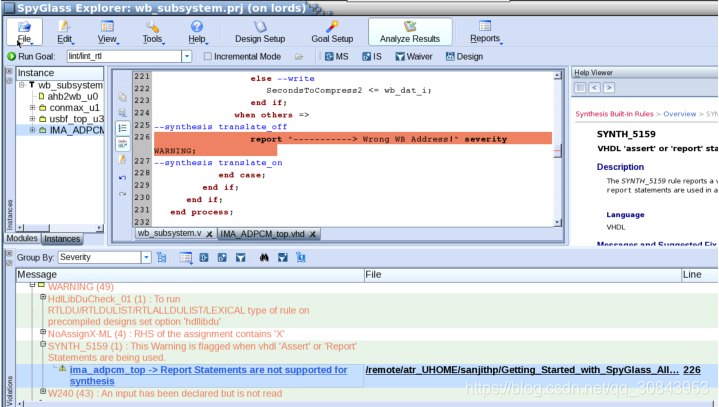Switch to the wb_subsystem.v file tab
The height and width of the screenshot is (407, 719).
(x=169, y=233)
